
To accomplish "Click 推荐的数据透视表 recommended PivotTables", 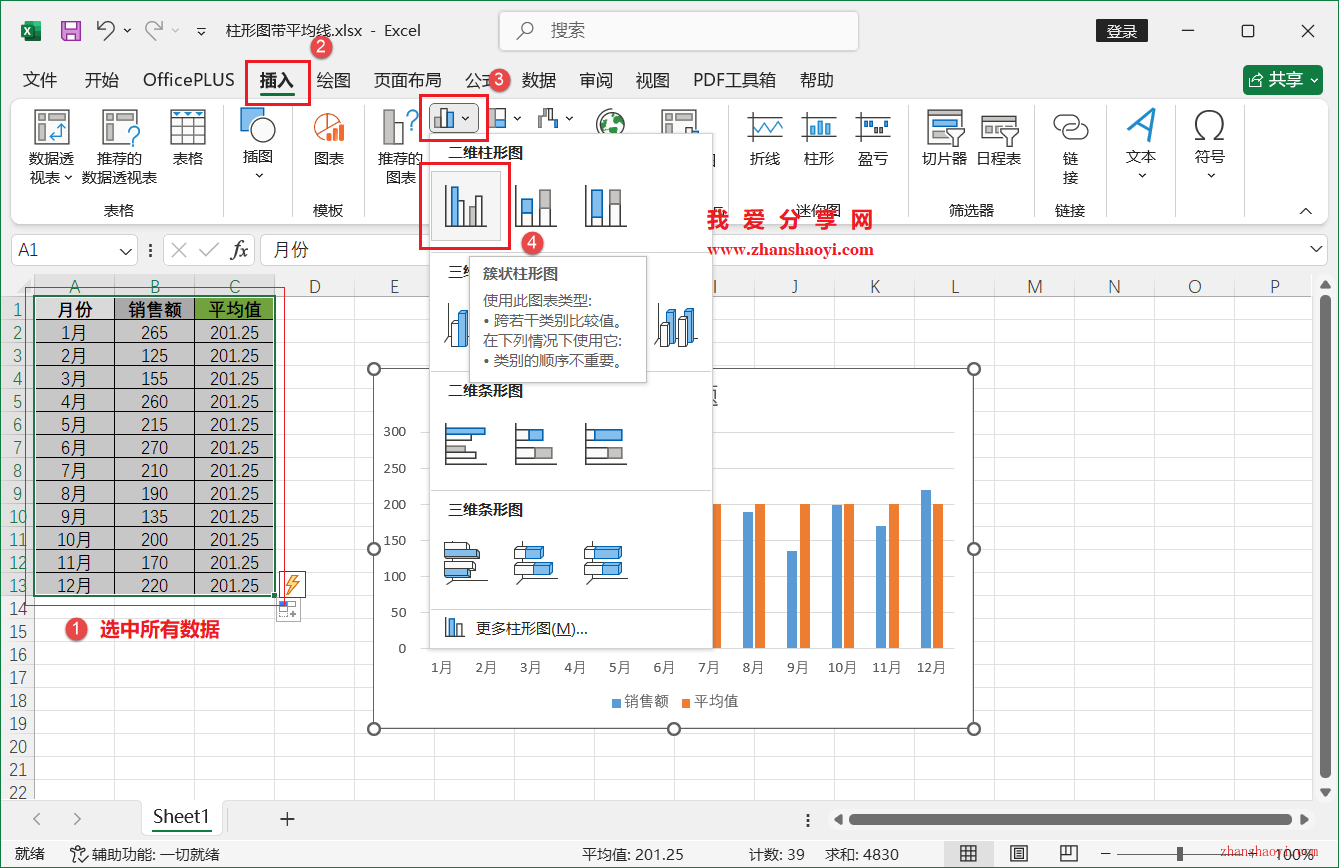I will [119, 147].
